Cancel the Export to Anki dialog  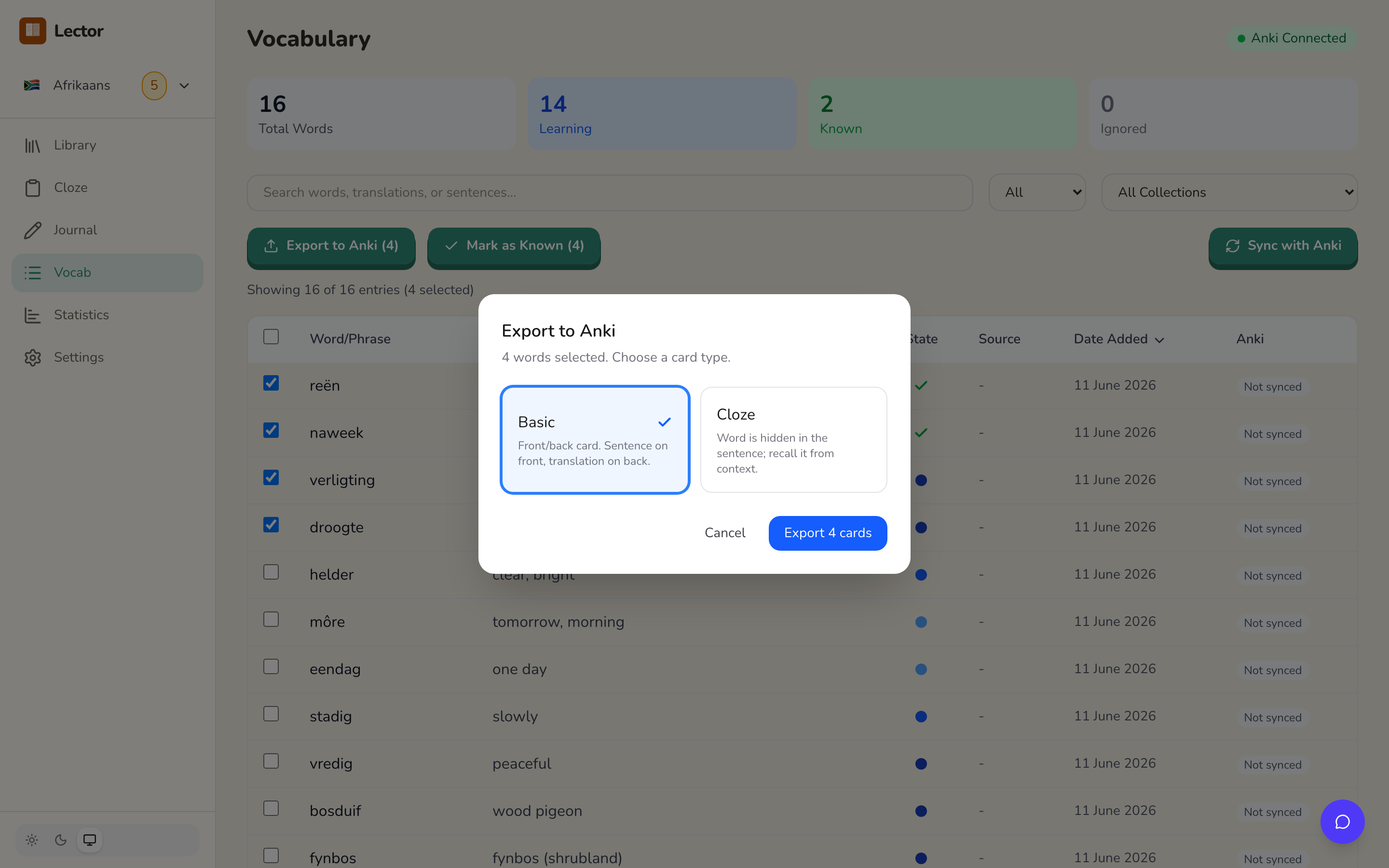tap(724, 533)
